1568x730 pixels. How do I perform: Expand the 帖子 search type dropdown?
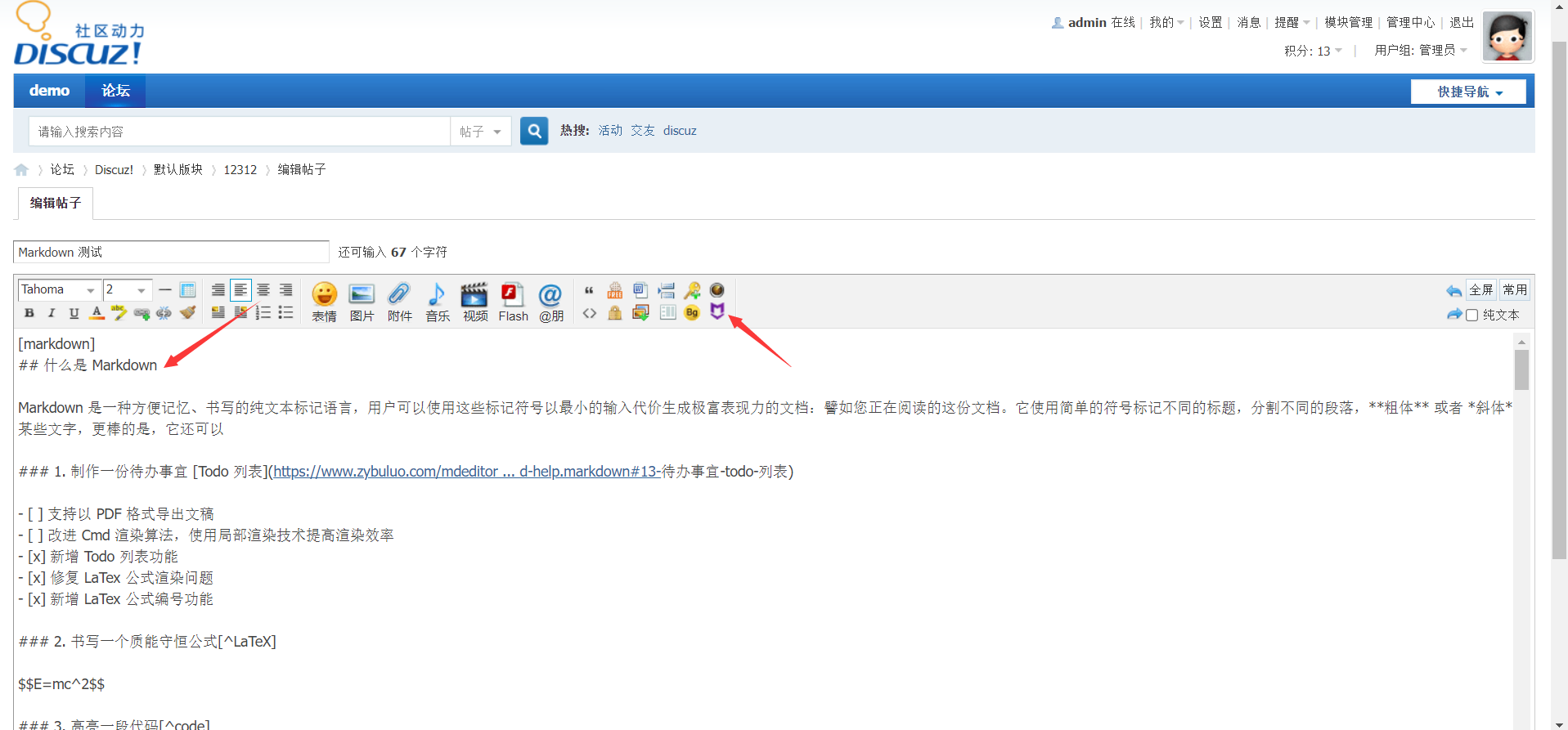pos(480,132)
